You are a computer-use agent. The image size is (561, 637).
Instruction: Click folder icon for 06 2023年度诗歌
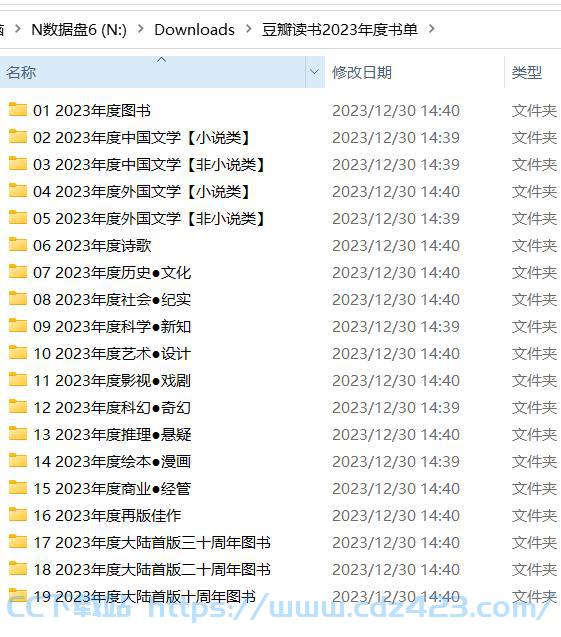tap(17, 245)
